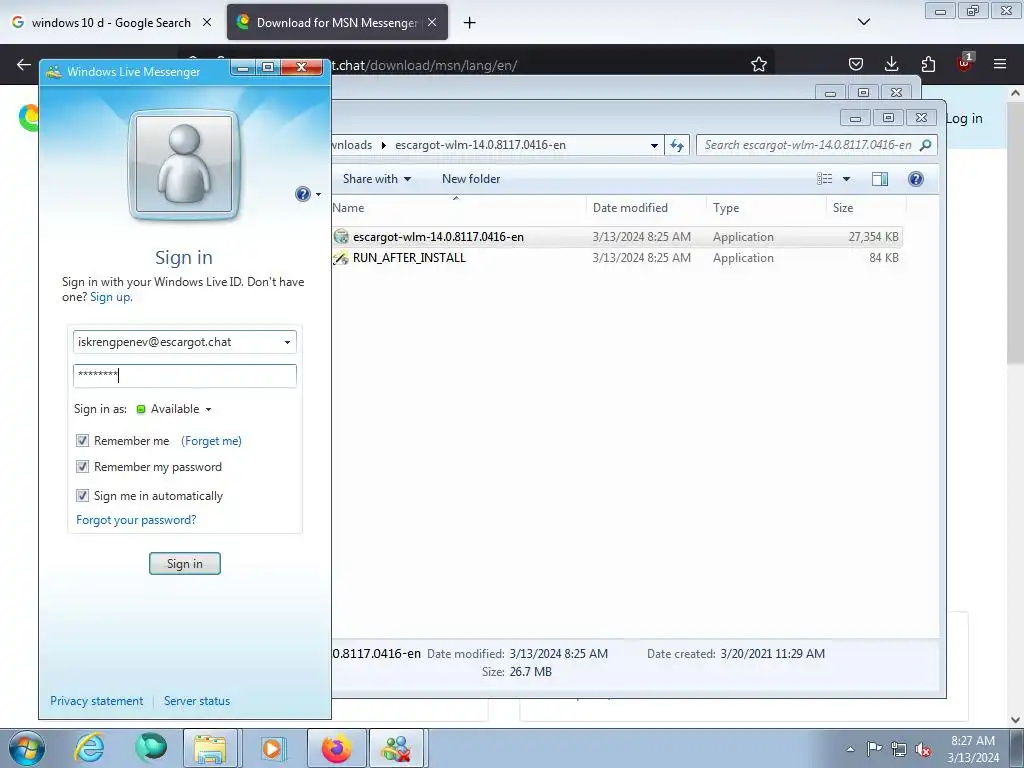1024x768 pixels.
Task: Open Windows Explorer from the taskbar
Action: (210, 748)
